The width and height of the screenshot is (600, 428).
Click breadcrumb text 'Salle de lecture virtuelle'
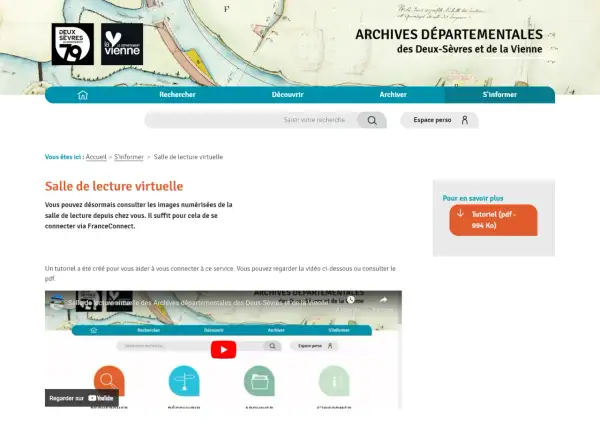tap(188, 157)
